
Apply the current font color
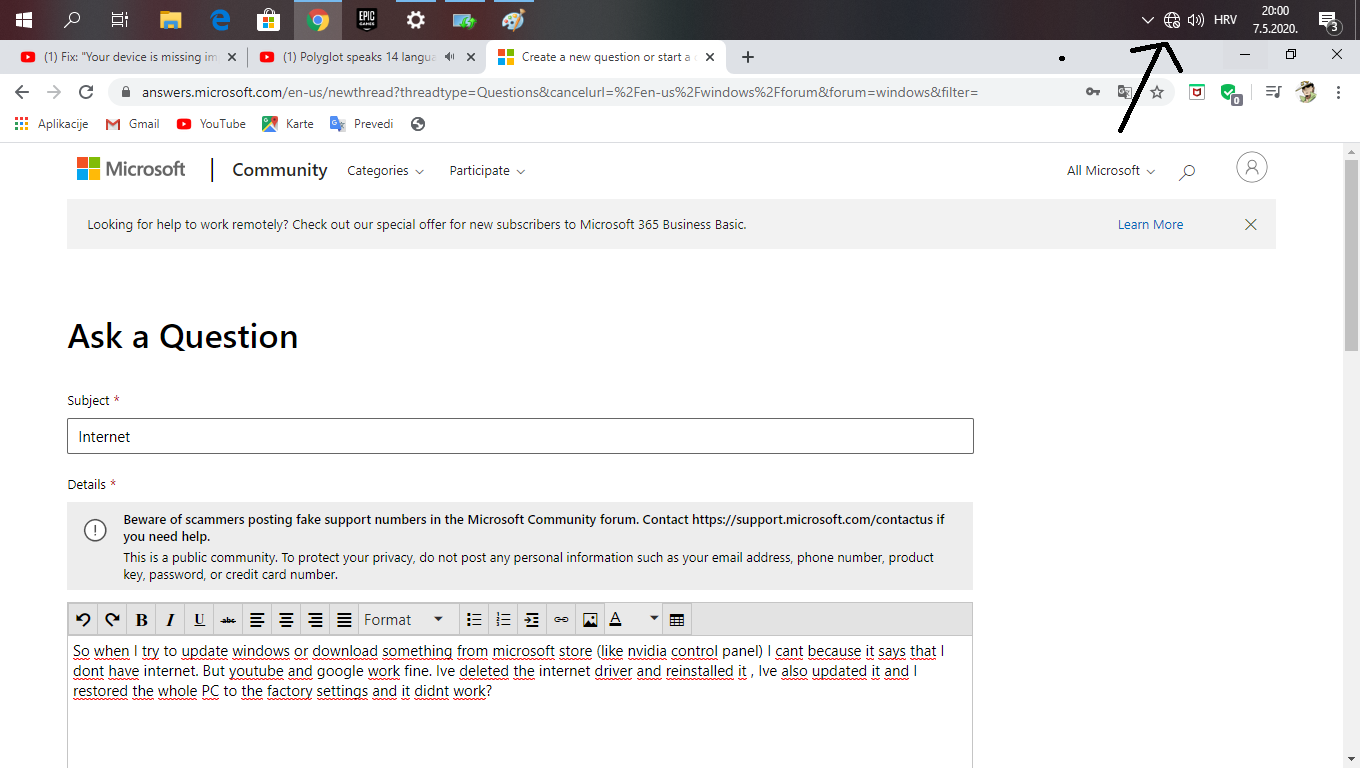pyautogui.click(x=616, y=620)
